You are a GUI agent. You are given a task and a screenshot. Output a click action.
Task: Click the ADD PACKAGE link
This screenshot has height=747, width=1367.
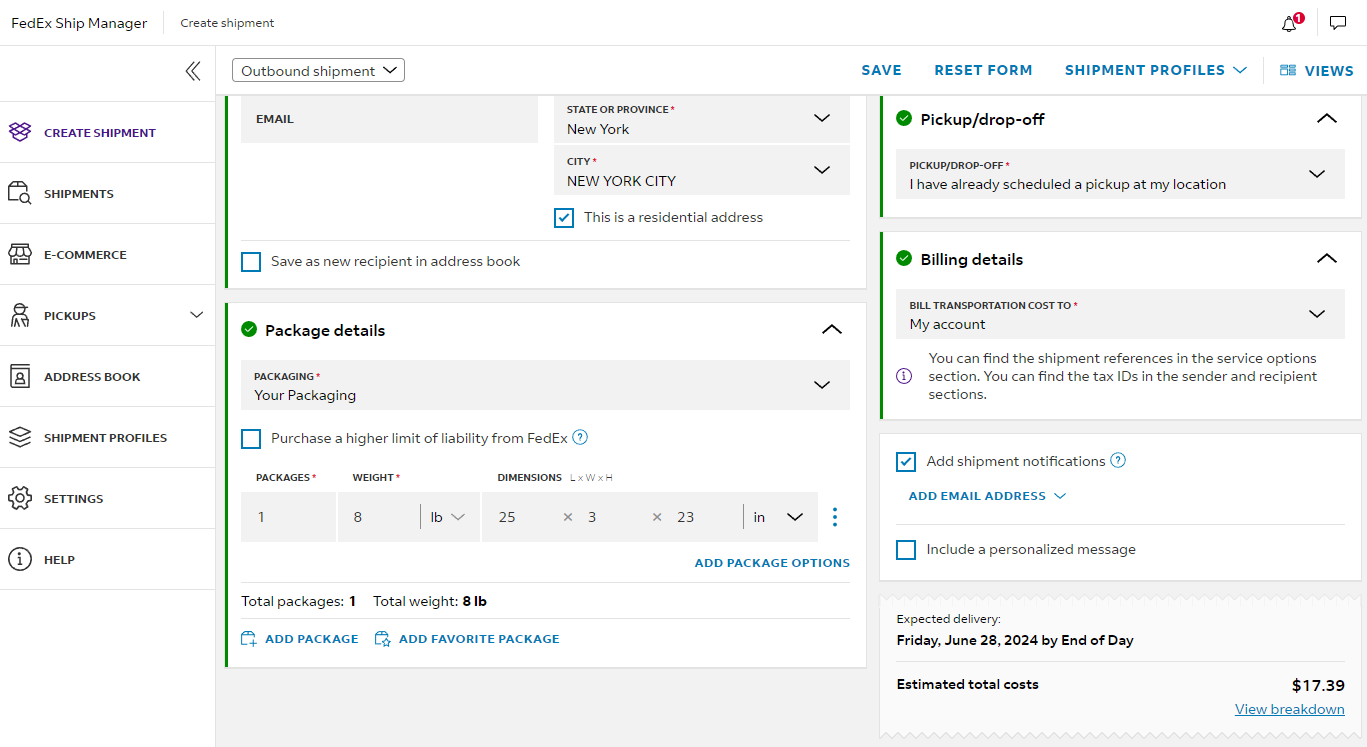(300, 639)
